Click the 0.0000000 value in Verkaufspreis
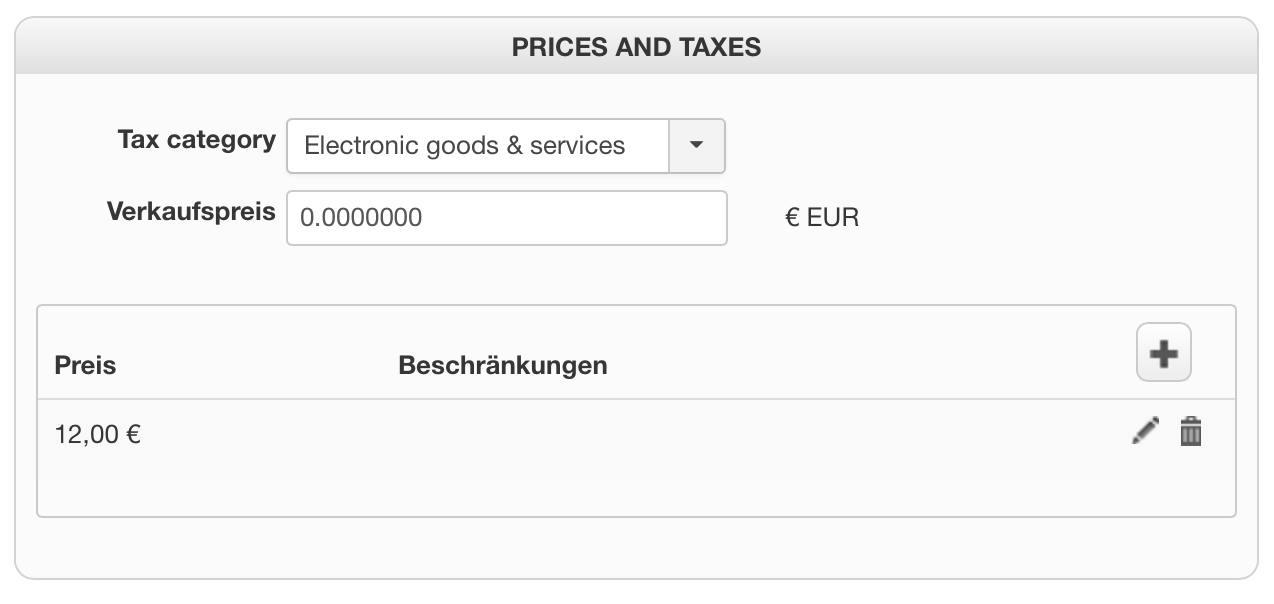The width and height of the screenshot is (1274, 604). [361, 218]
